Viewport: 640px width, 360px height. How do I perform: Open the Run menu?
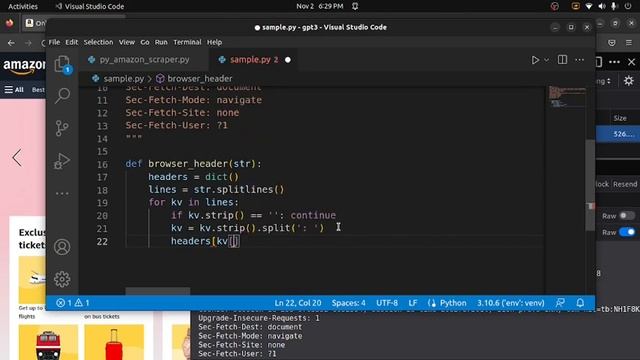161,42
